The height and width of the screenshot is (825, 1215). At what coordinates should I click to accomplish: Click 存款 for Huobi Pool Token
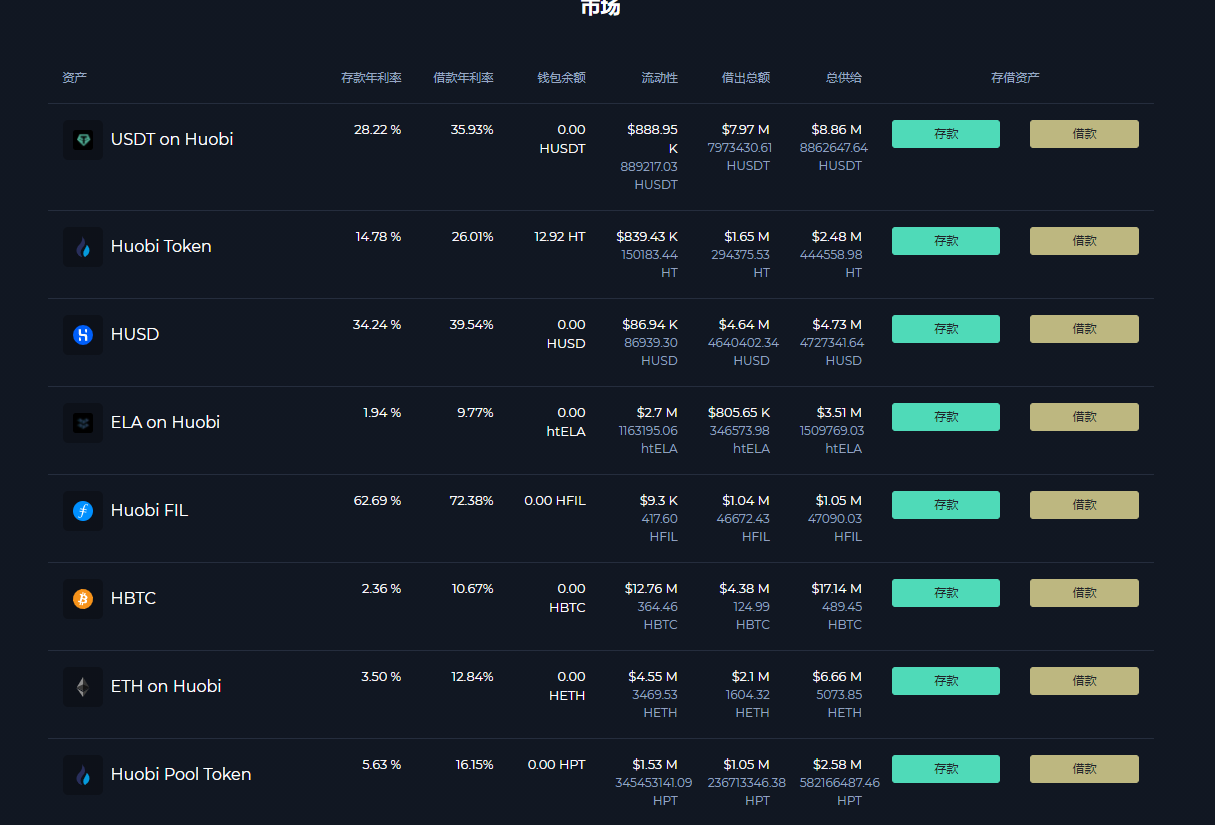(x=946, y=769)
